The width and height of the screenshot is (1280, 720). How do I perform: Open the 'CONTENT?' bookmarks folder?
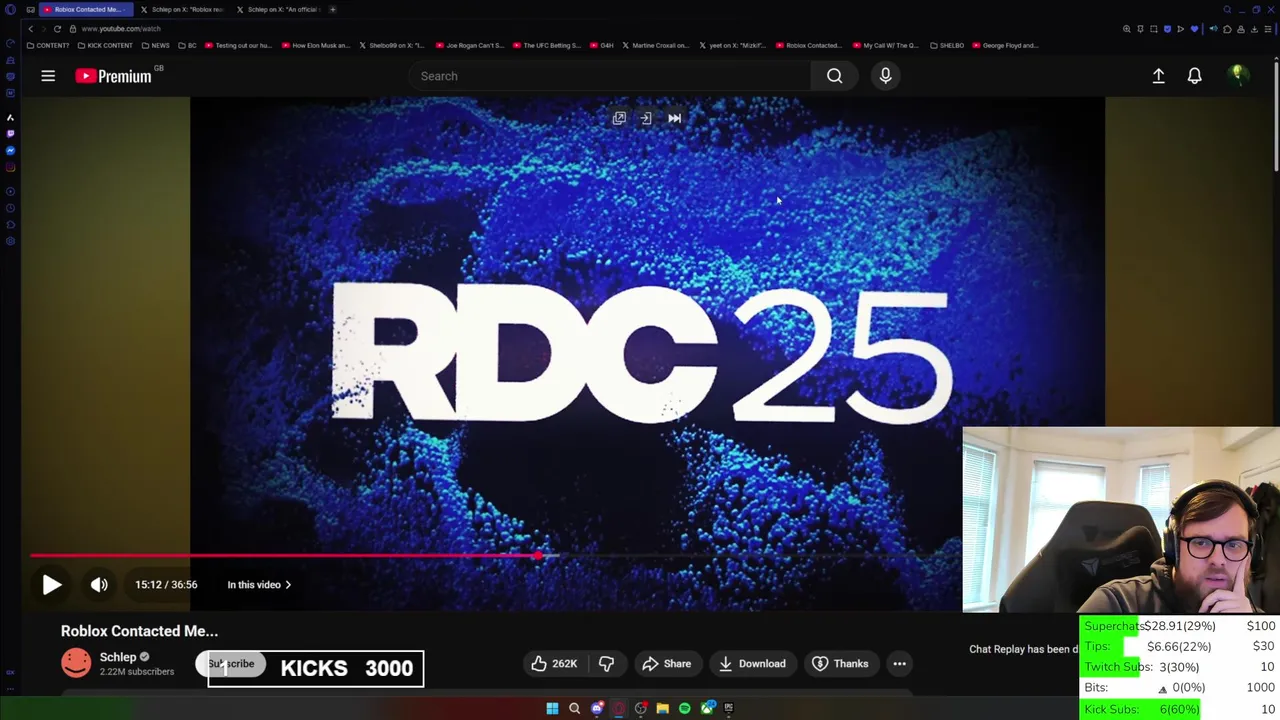point(48,46)
